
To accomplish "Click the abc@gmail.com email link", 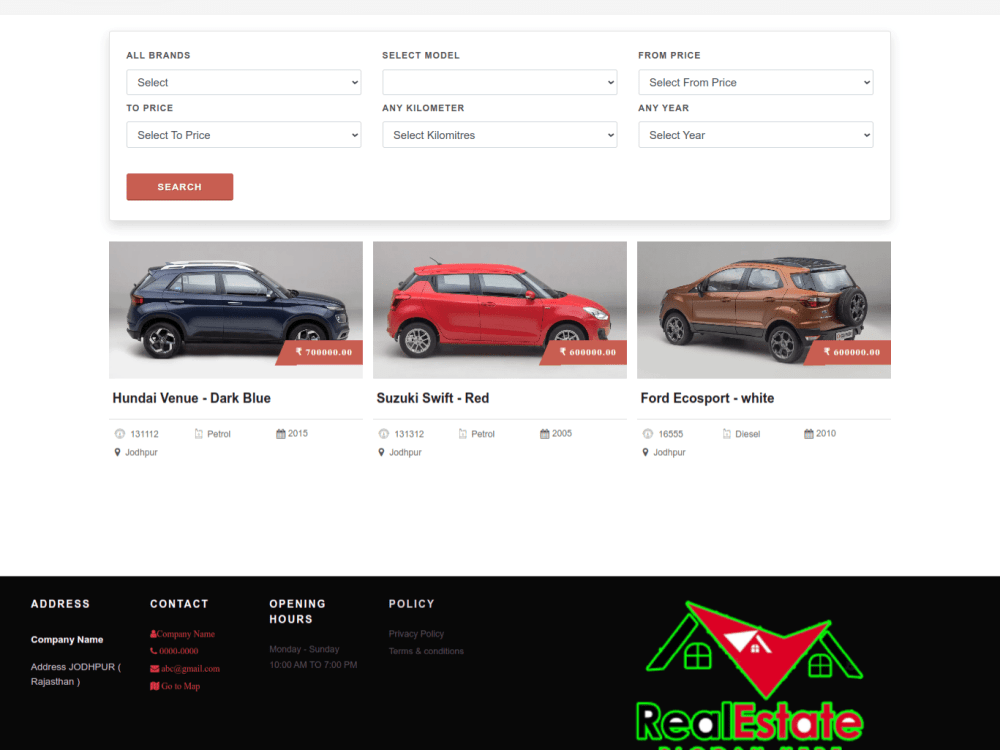I will pos(190,669).
